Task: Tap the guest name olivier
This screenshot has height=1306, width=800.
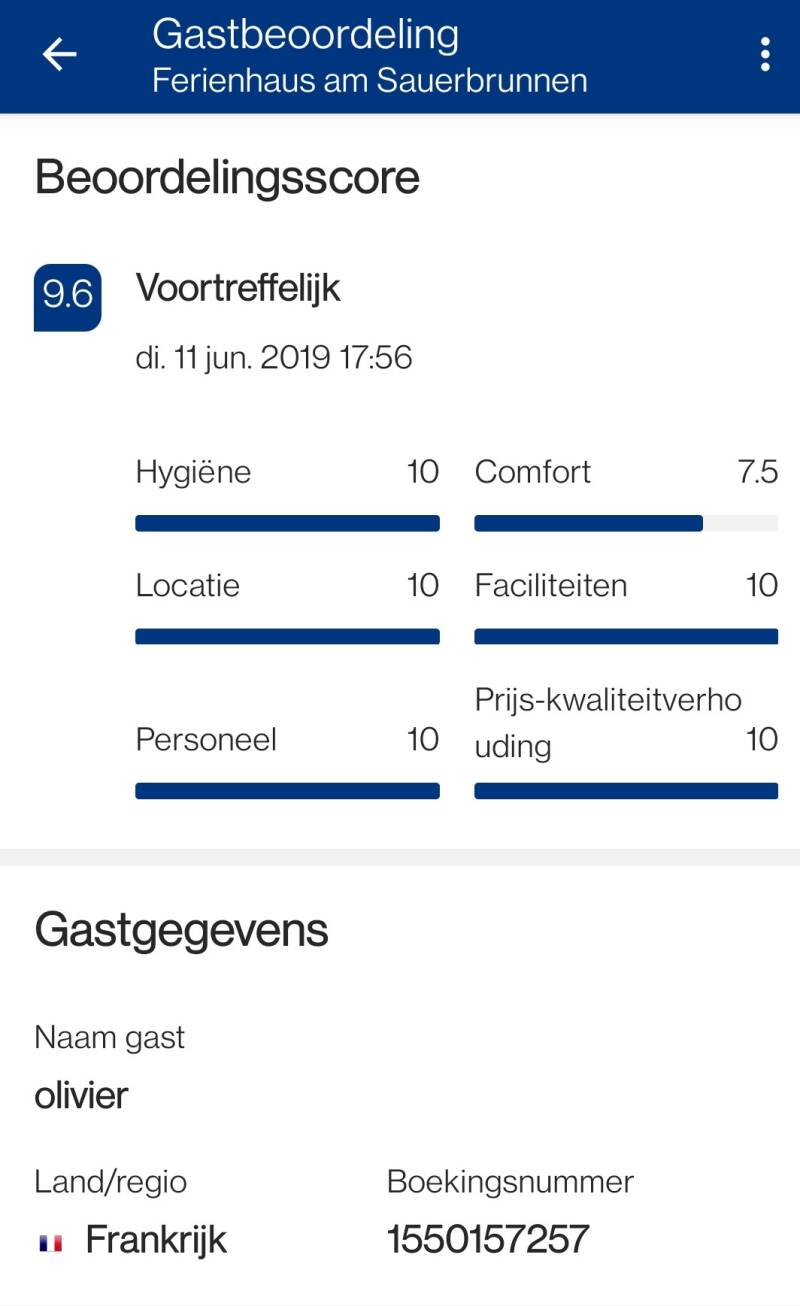Action: tap(81, 1095)
